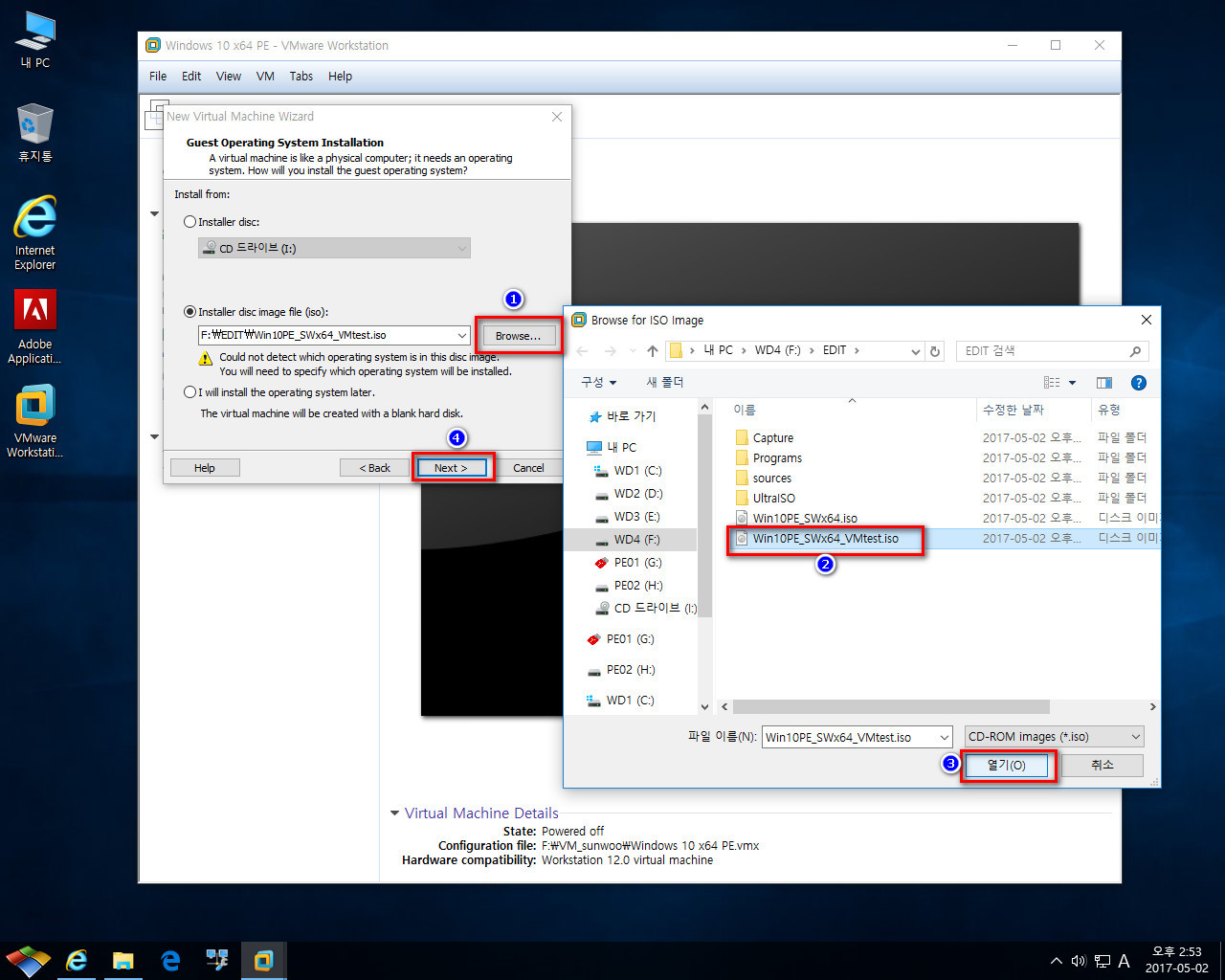Choose I will install the operating system later
This screenshot has height=980, width=1225.
[189, 392]
